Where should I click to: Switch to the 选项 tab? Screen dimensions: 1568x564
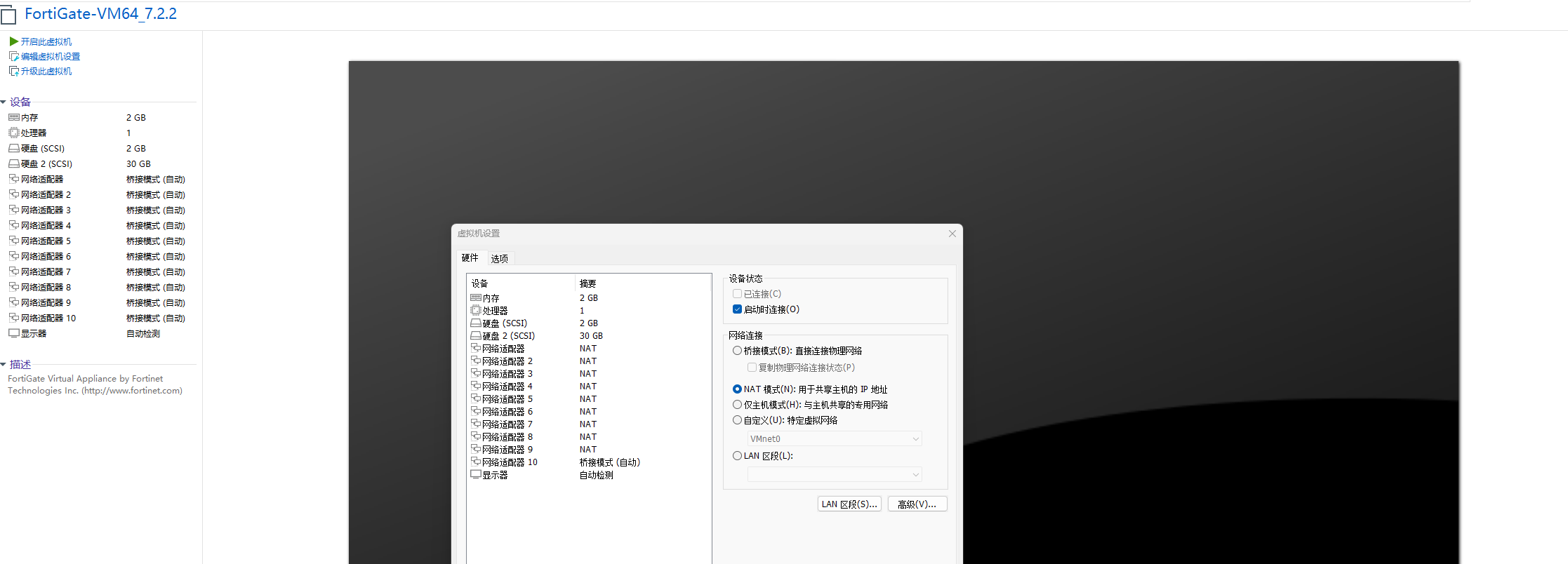coord(500,259)
